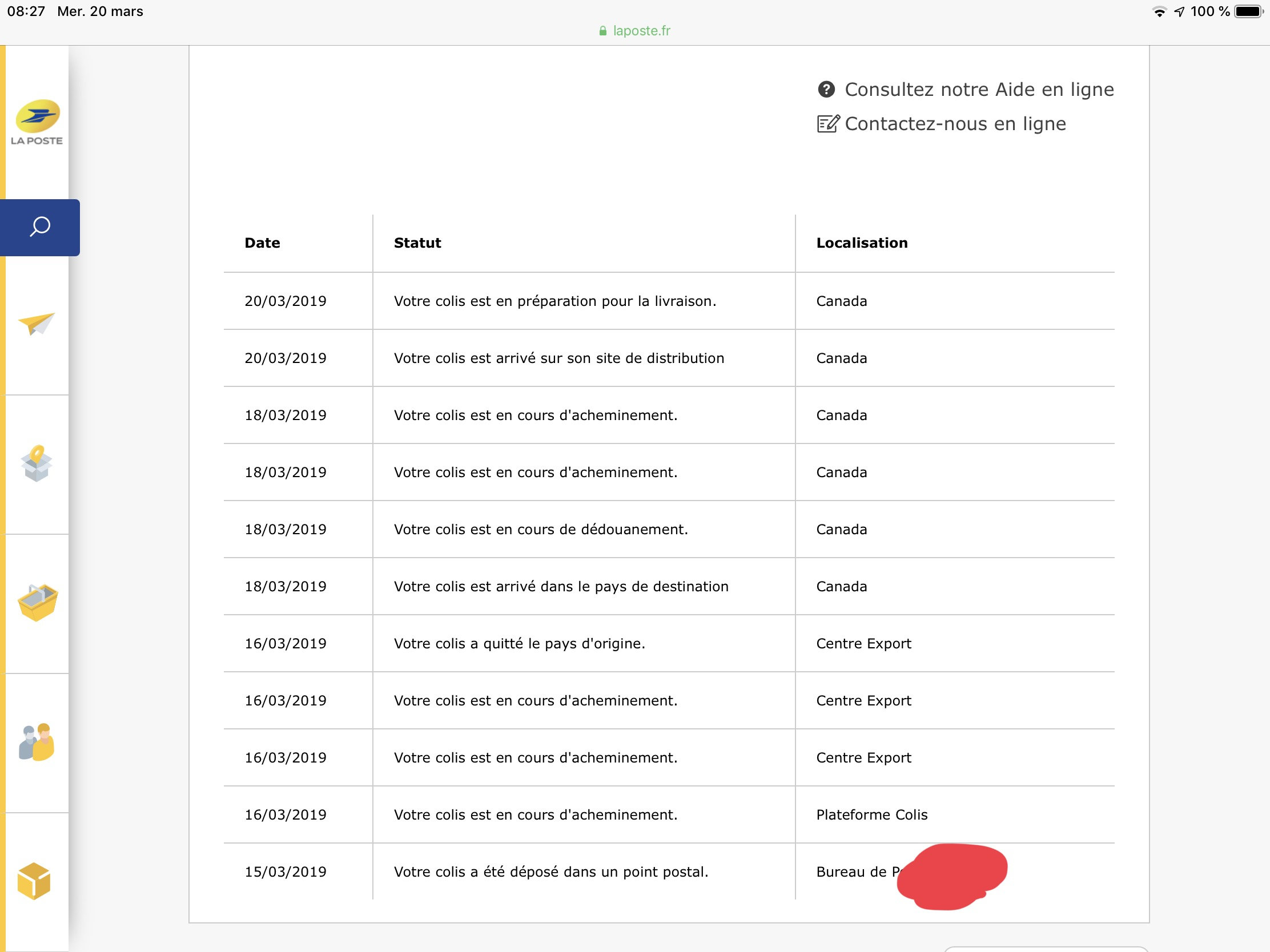Click the yellow parcel cube icon
This screenshot has height=952, width=1270.
(x=34, y=881)
